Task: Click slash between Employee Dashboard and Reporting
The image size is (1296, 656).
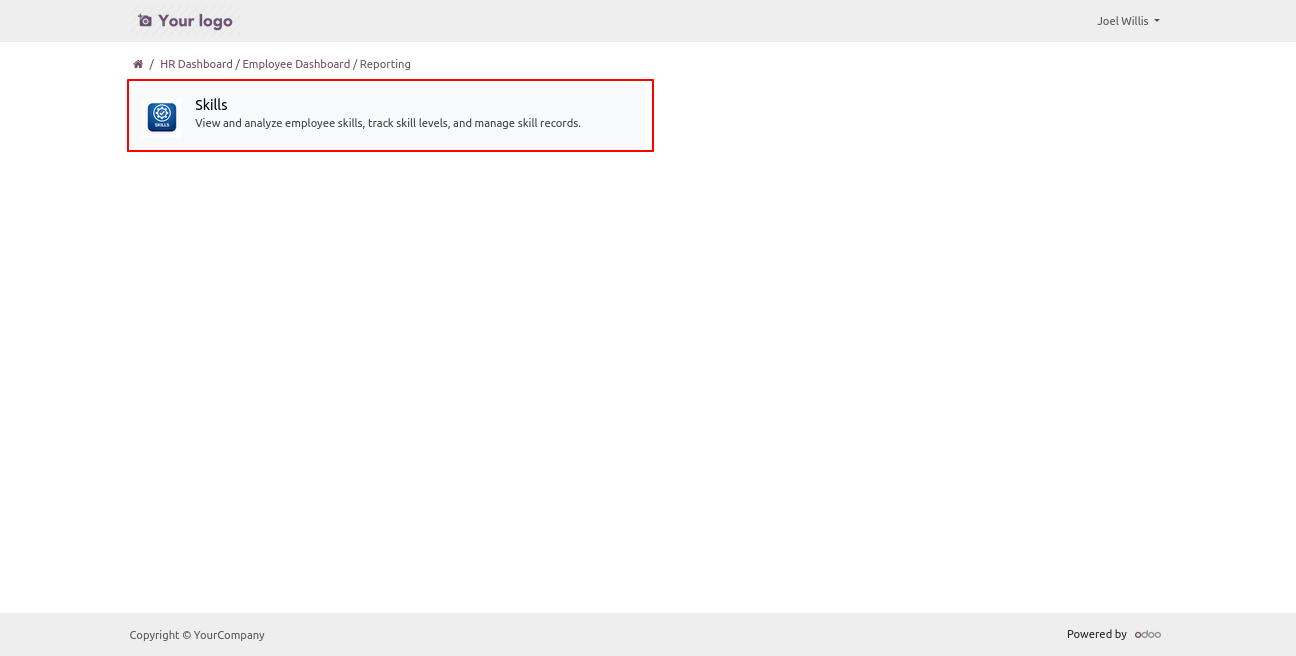Action: 355,64
